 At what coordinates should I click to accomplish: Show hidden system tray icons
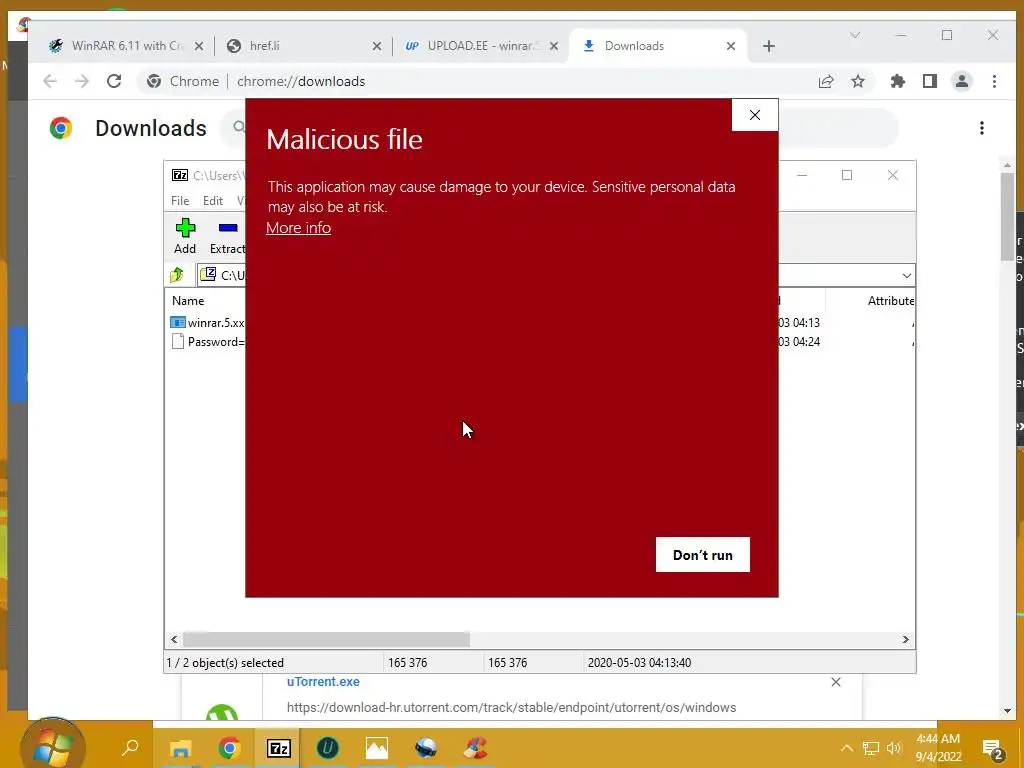click(x=846, y=748)
